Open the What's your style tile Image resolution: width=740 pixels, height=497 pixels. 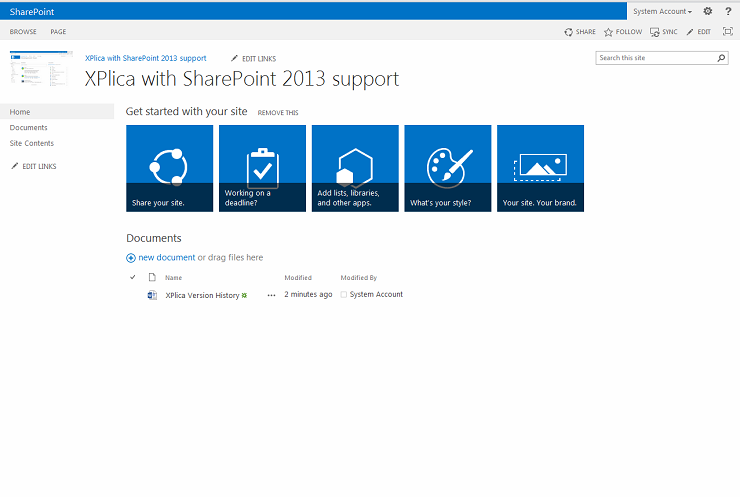coord(448,168)
